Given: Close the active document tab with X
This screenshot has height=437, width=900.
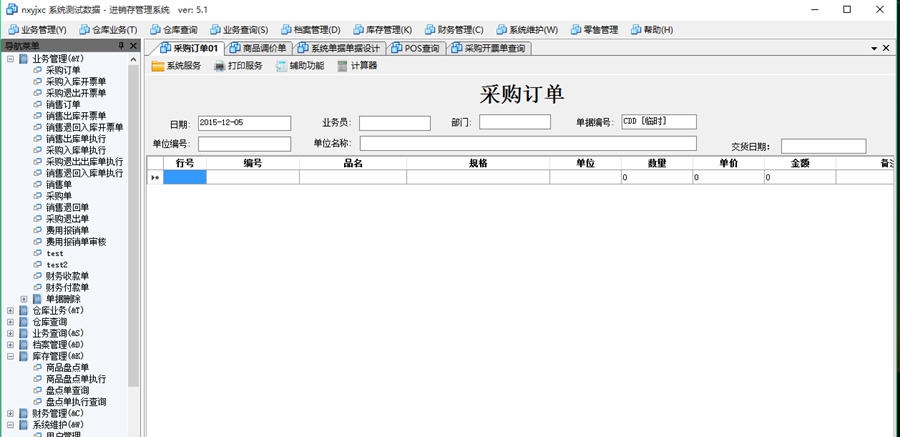Looking at the screenshot, I should [x=886, y=48].
